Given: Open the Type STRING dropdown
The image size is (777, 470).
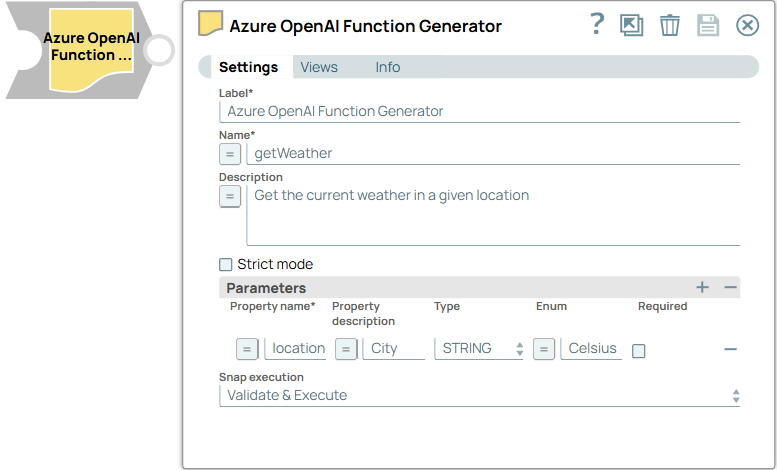Looking at the screenshot, I should pos(479,349).
